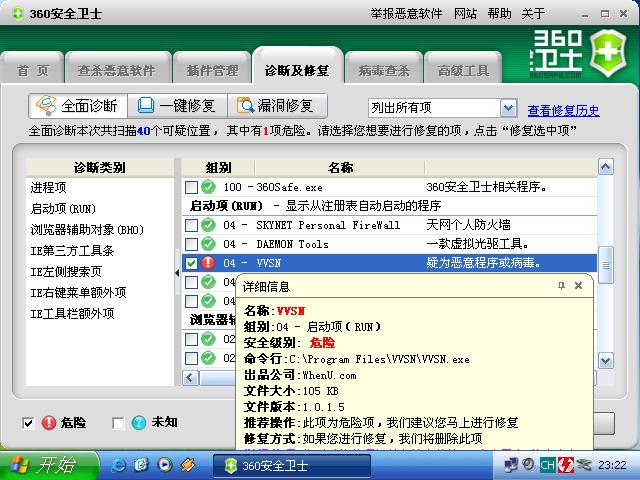Click the network tray icon
This screenshot has width=640, height=480.
coord(511,465)
